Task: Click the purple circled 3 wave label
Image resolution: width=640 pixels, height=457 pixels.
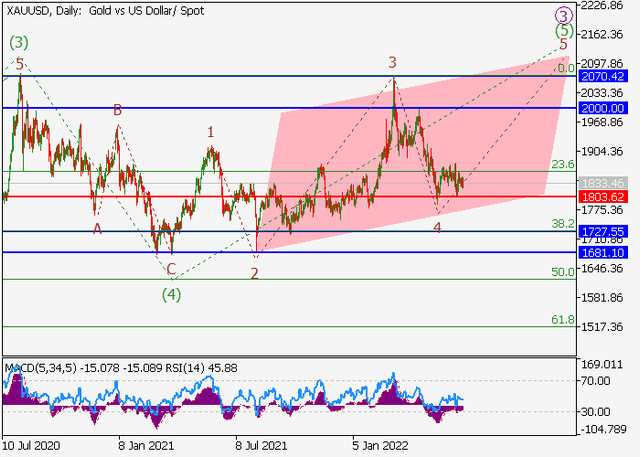Action: point(564,16)
